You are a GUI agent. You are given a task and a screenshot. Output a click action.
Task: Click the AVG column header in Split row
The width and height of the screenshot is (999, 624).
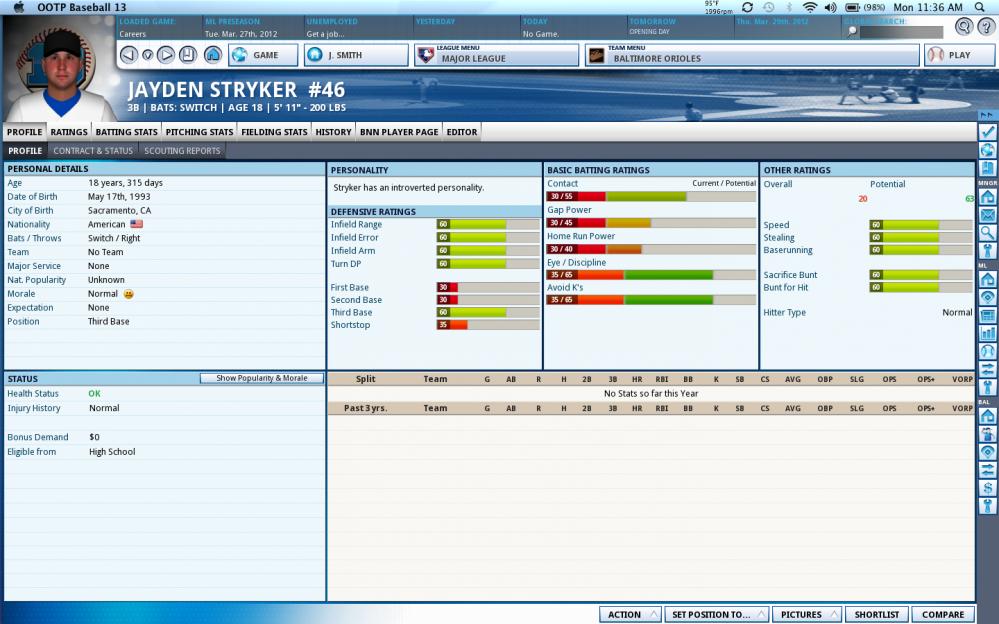(x=793, y=379)
